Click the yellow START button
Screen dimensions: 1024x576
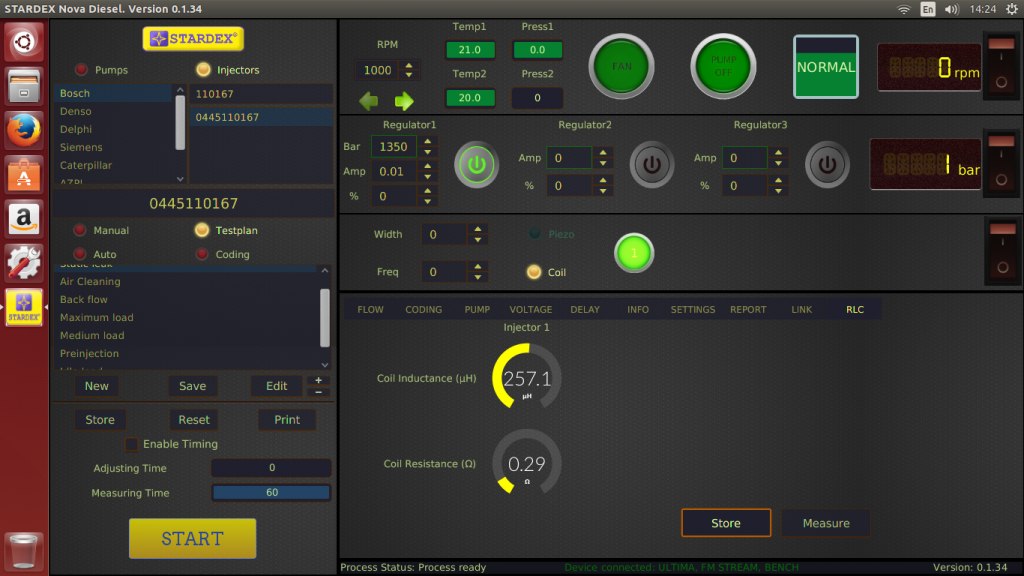coord(193,538)
